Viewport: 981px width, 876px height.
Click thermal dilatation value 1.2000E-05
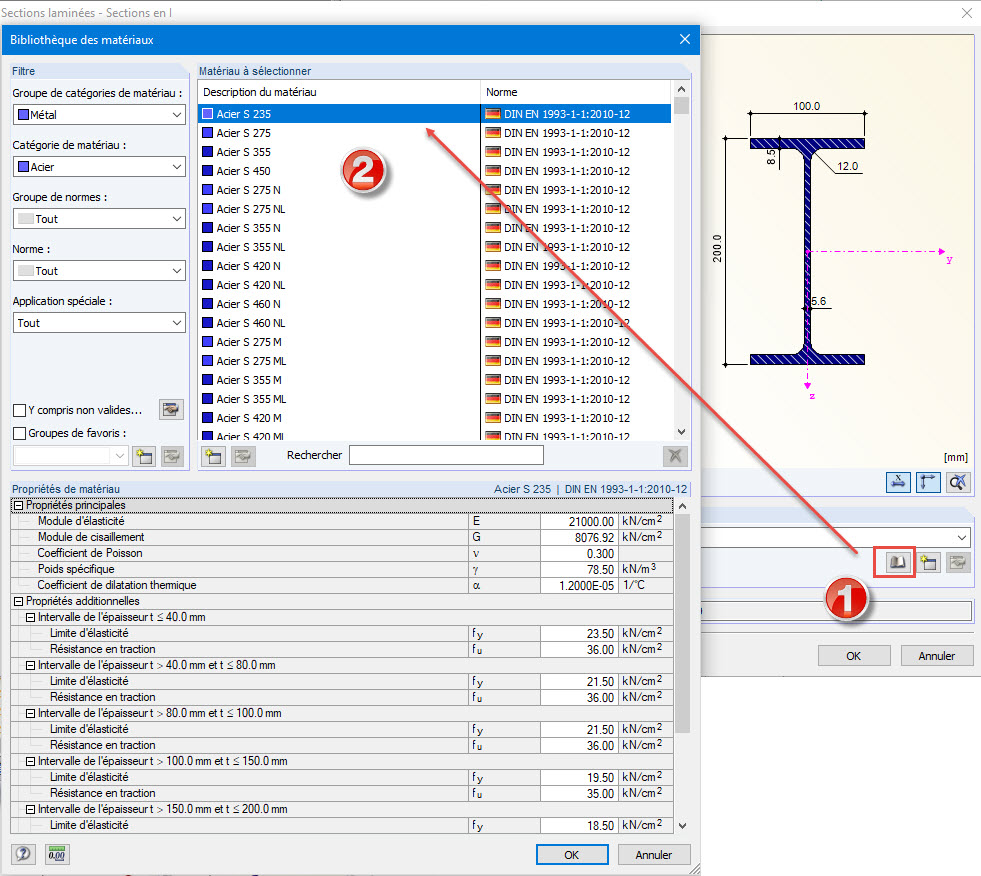(579, 585)
